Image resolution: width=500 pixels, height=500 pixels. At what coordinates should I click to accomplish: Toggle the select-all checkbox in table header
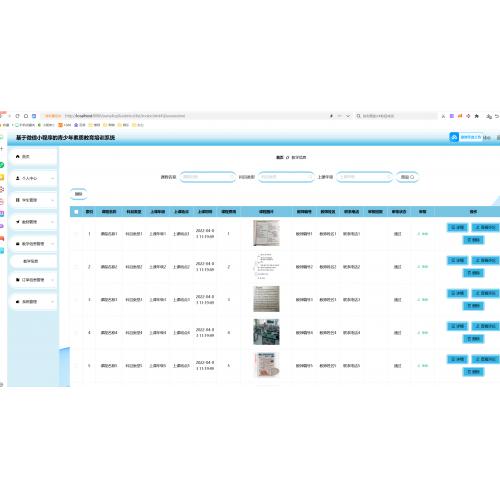coord(76,212)
